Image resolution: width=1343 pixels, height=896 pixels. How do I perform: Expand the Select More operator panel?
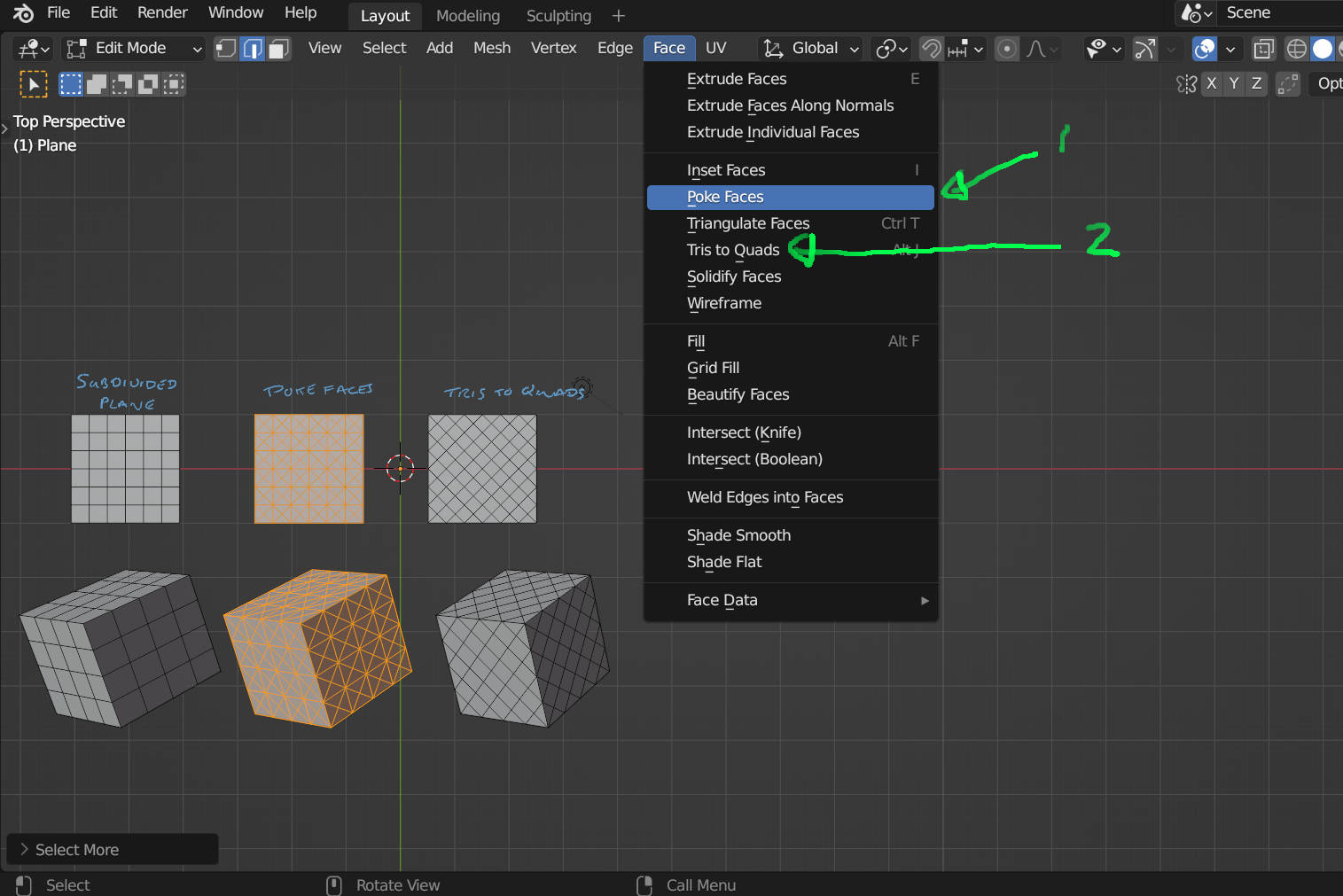(113, 849)
